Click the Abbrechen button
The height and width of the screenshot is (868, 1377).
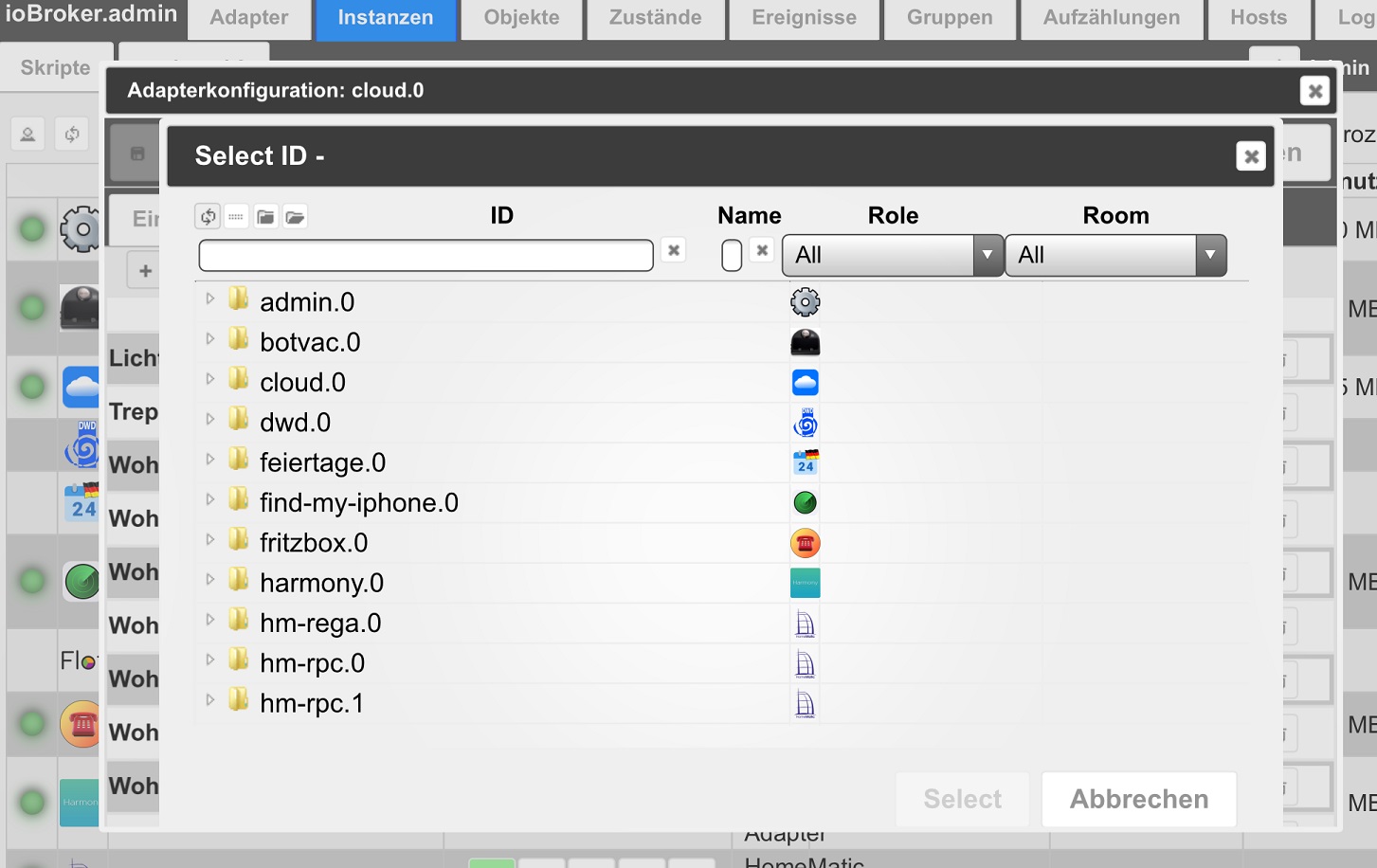[1139, 799]
